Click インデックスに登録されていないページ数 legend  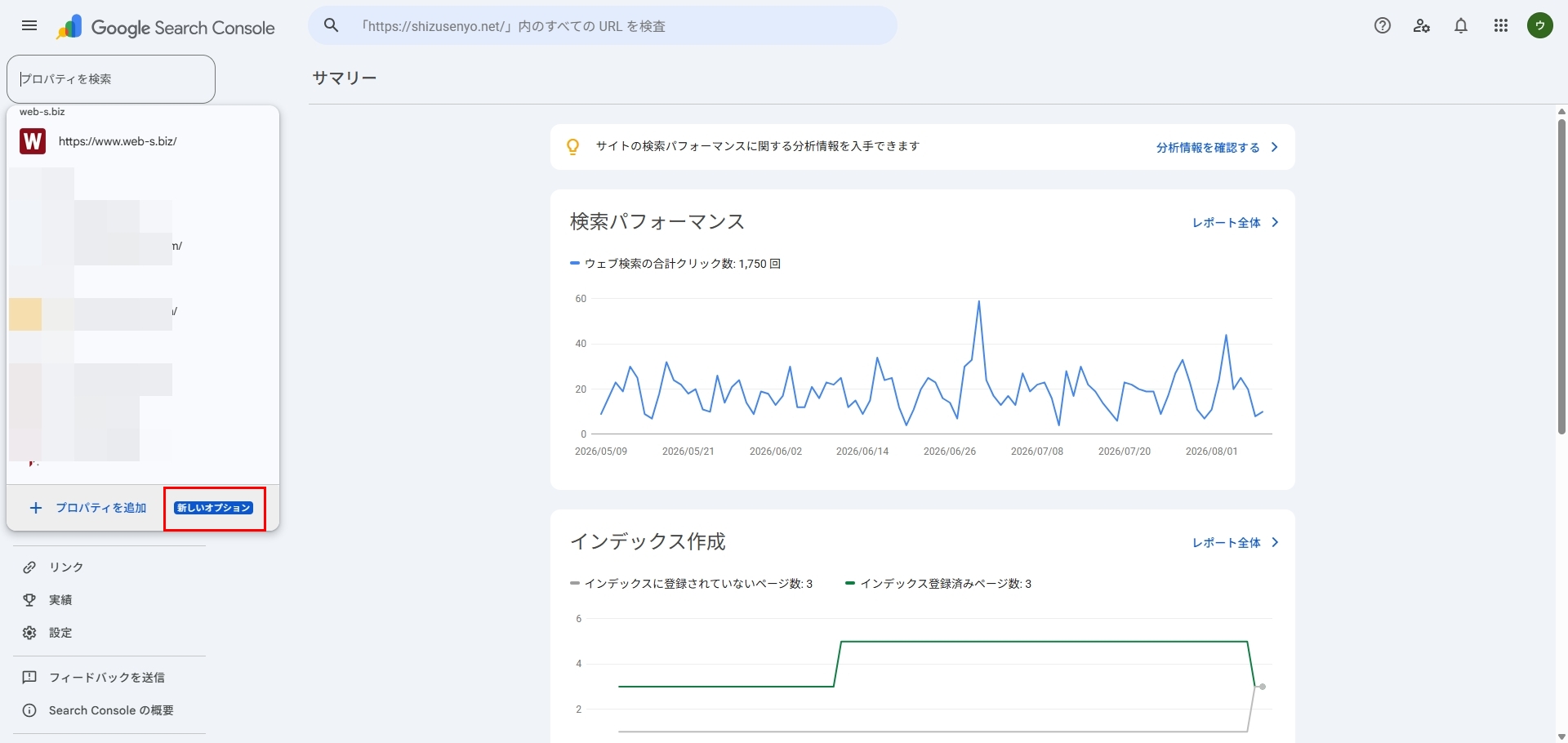point(692,584)
